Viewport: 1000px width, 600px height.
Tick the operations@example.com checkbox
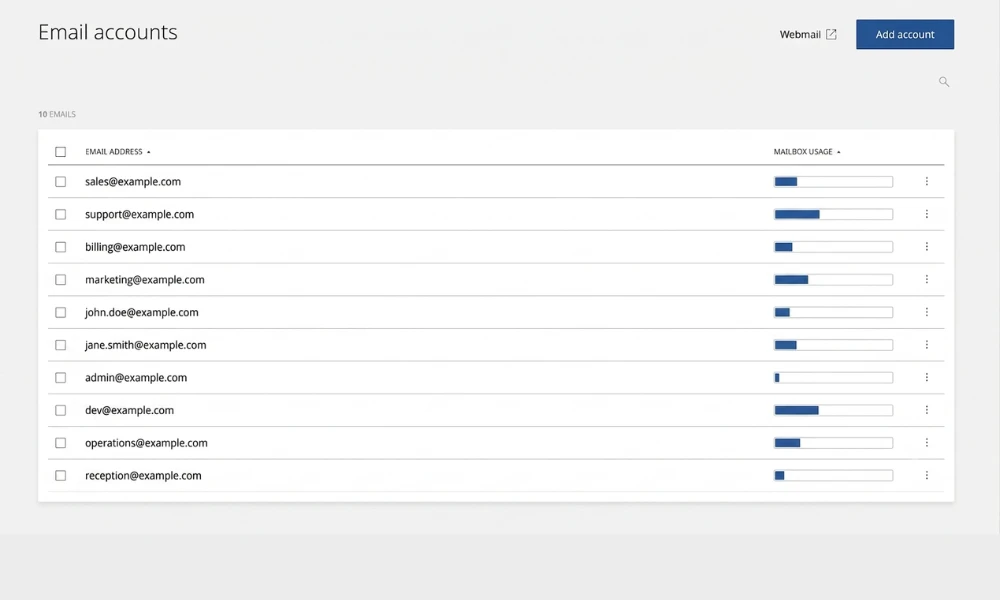61,443
